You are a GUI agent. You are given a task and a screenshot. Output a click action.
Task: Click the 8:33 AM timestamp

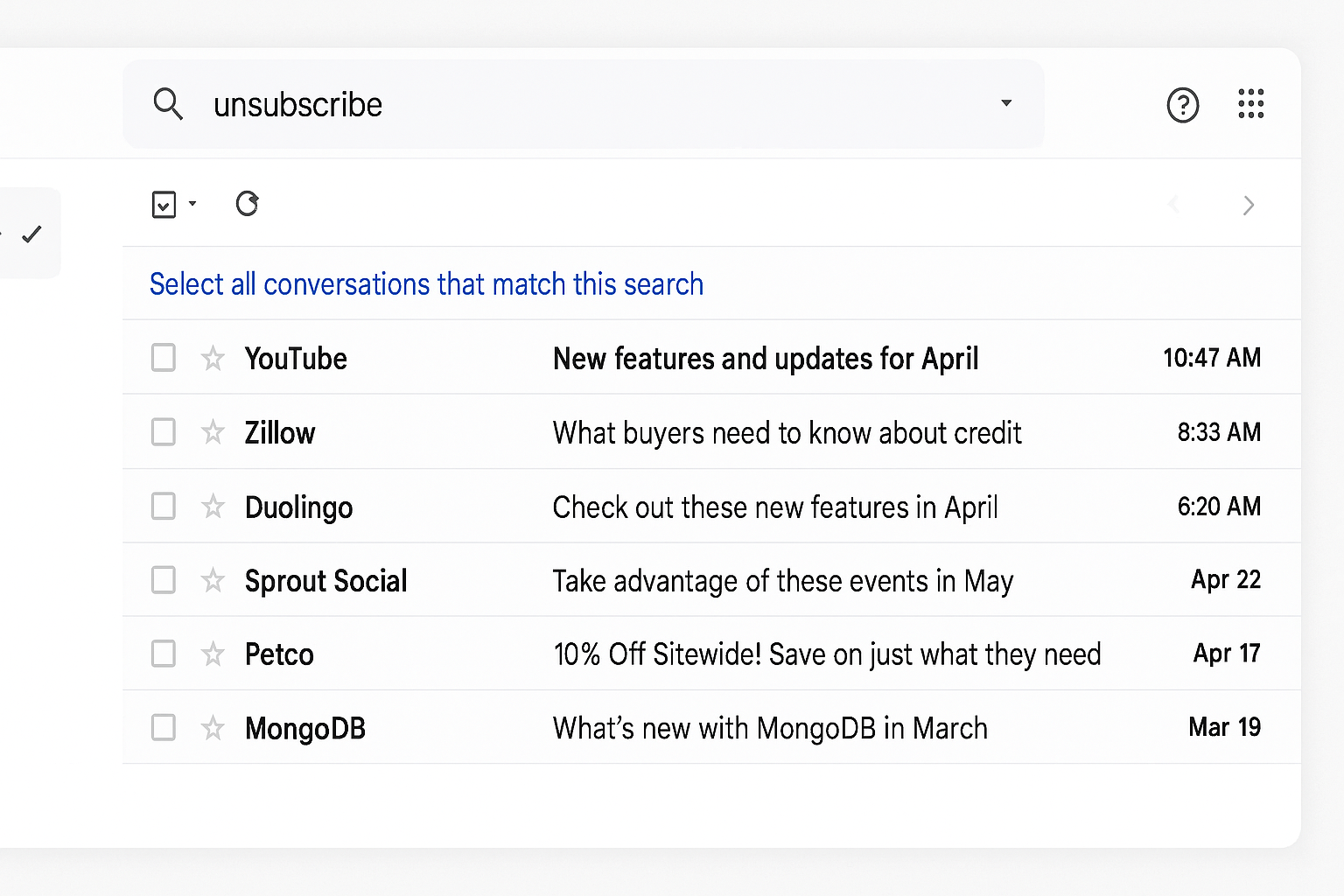(1219, 432)
